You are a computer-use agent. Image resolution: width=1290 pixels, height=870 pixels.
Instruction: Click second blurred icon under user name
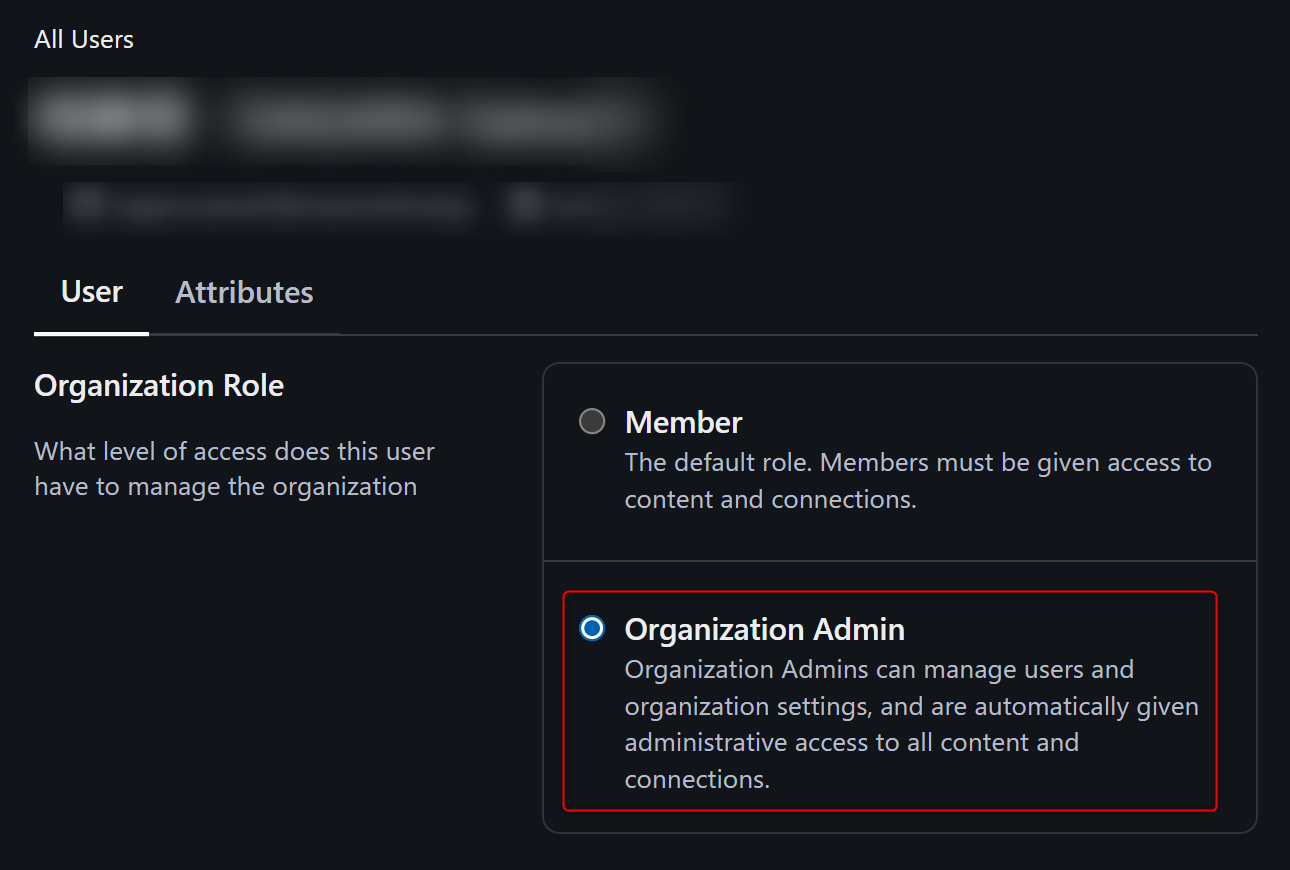point(524,206)
